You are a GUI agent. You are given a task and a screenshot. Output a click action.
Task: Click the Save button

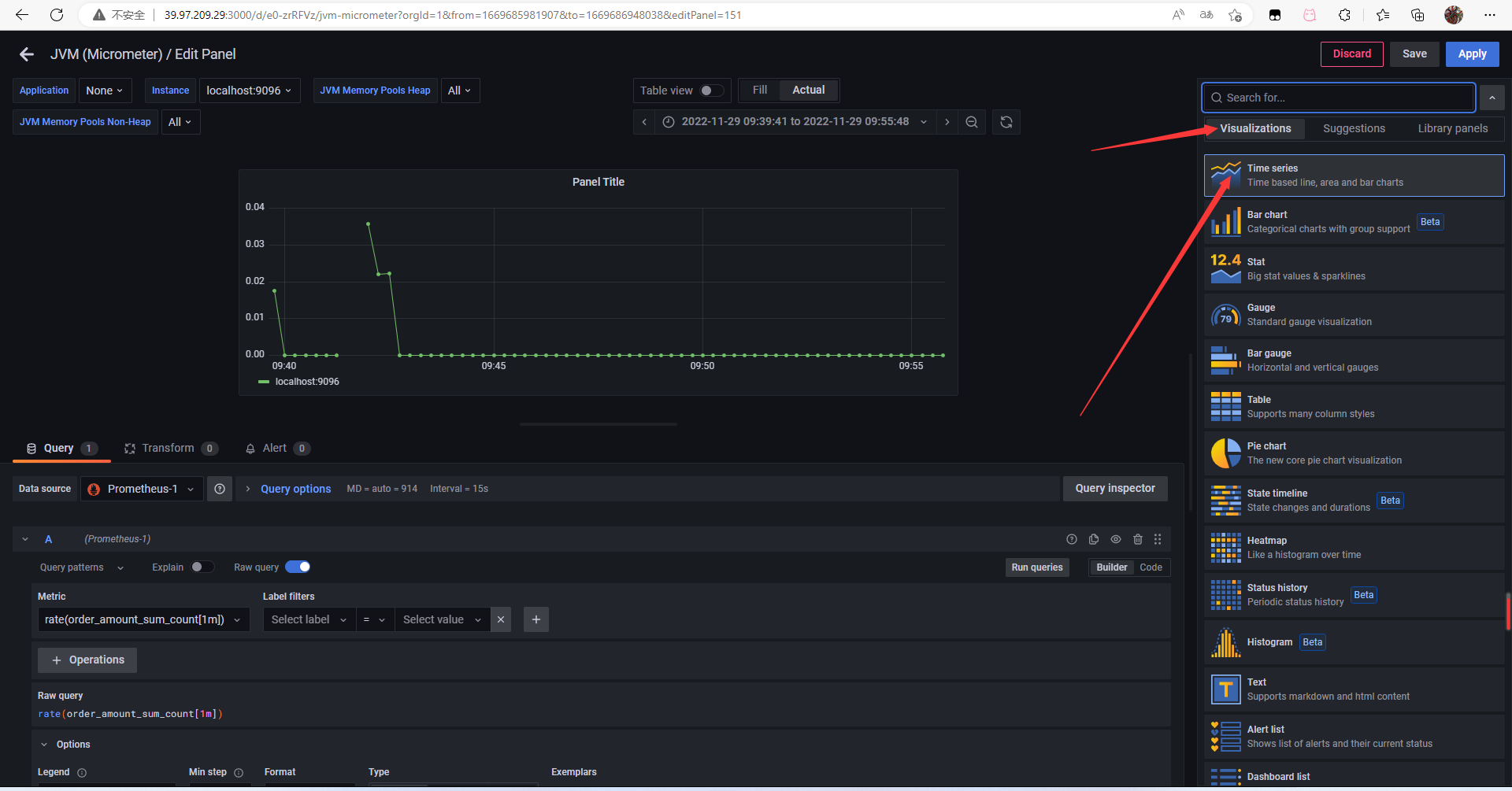click(1414, 54)
